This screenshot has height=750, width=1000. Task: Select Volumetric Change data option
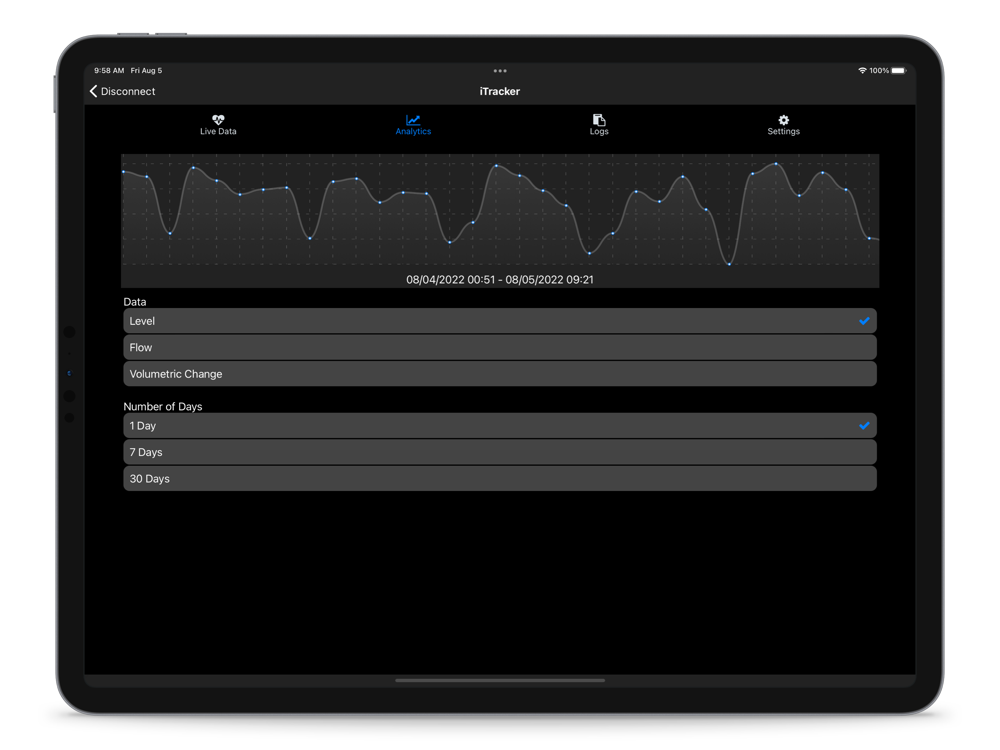click(500, 374)
